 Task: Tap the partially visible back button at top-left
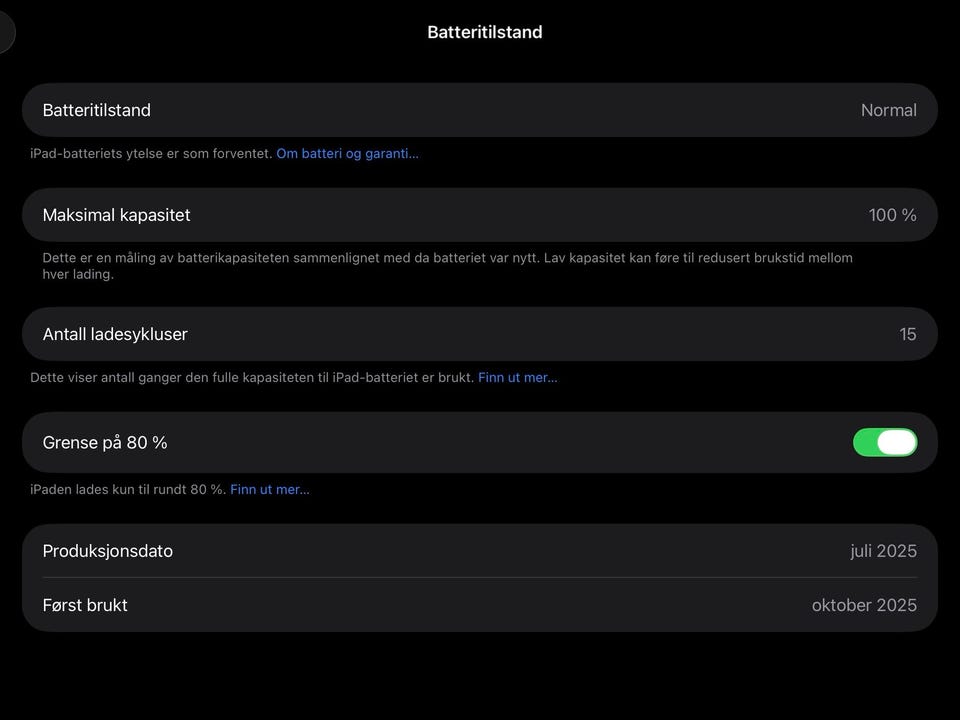pyautogui.click(x=6, y=32)
